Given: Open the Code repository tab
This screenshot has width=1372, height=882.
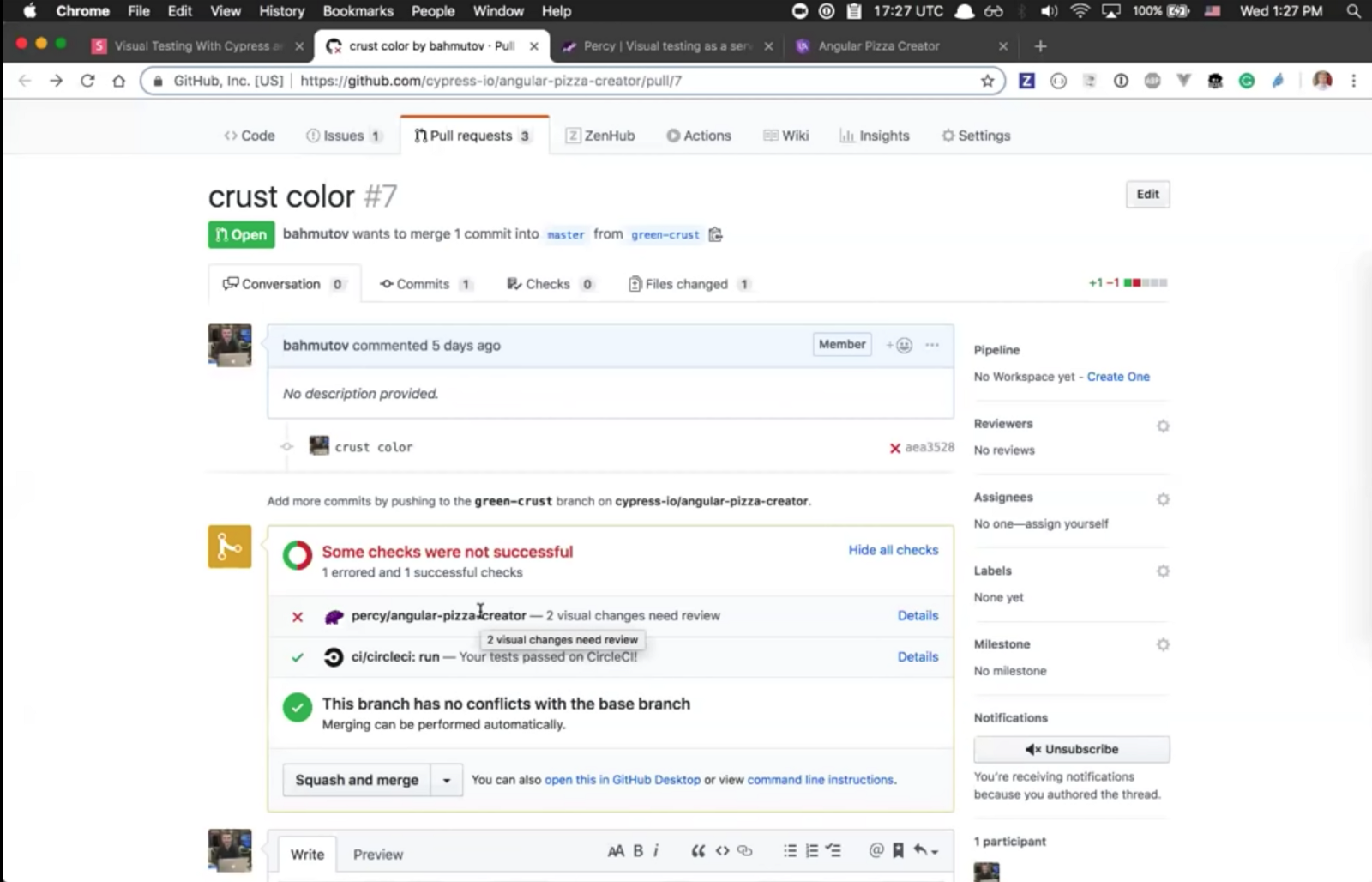Looking at the screenshot, I should [x=250, y=136].
